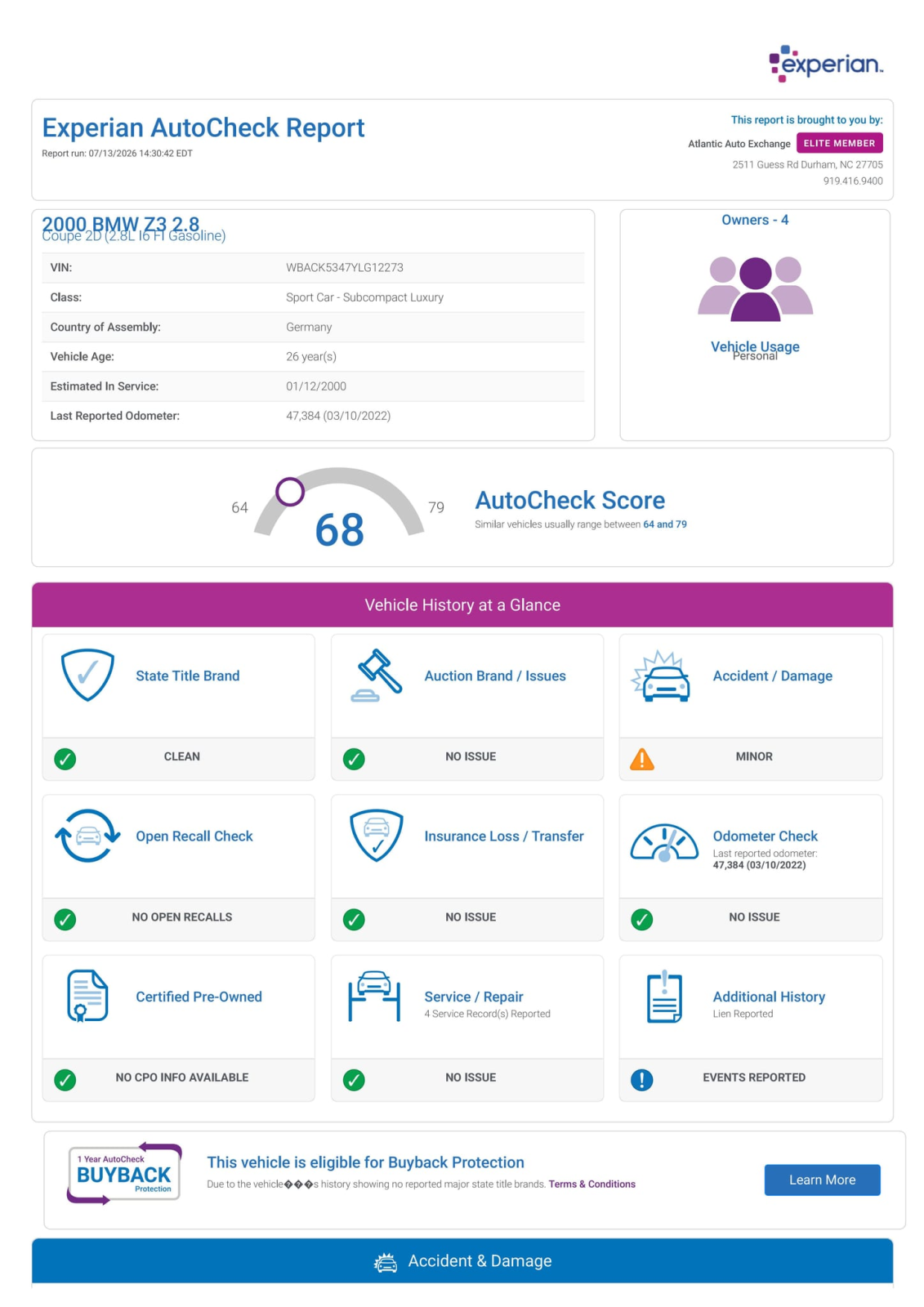This screenshot has width=924, height=1307.
Task: Click the last reported odometer value in the vehicle details table
Action: pos(338,416)
